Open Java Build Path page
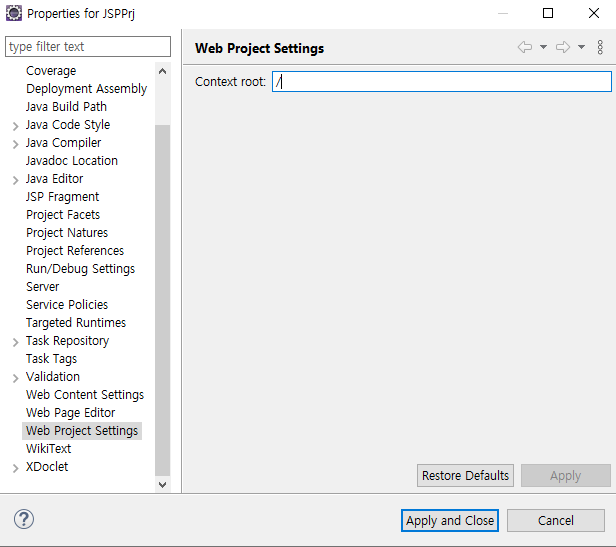616x547 pixels. pos(66,106)
